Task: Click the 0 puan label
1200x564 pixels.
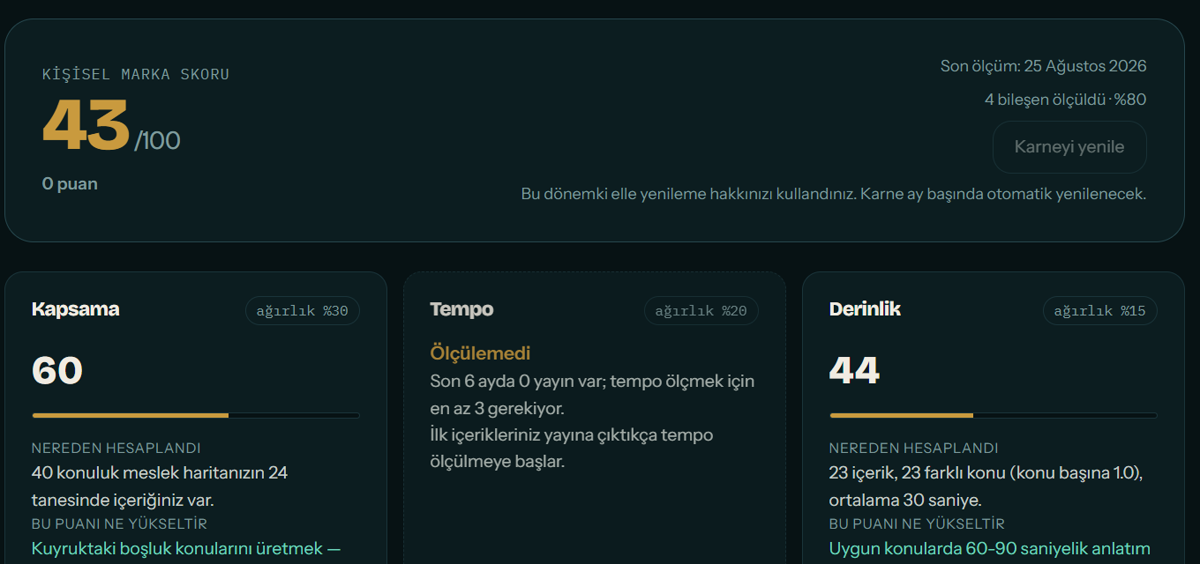Action: [70, 184]
